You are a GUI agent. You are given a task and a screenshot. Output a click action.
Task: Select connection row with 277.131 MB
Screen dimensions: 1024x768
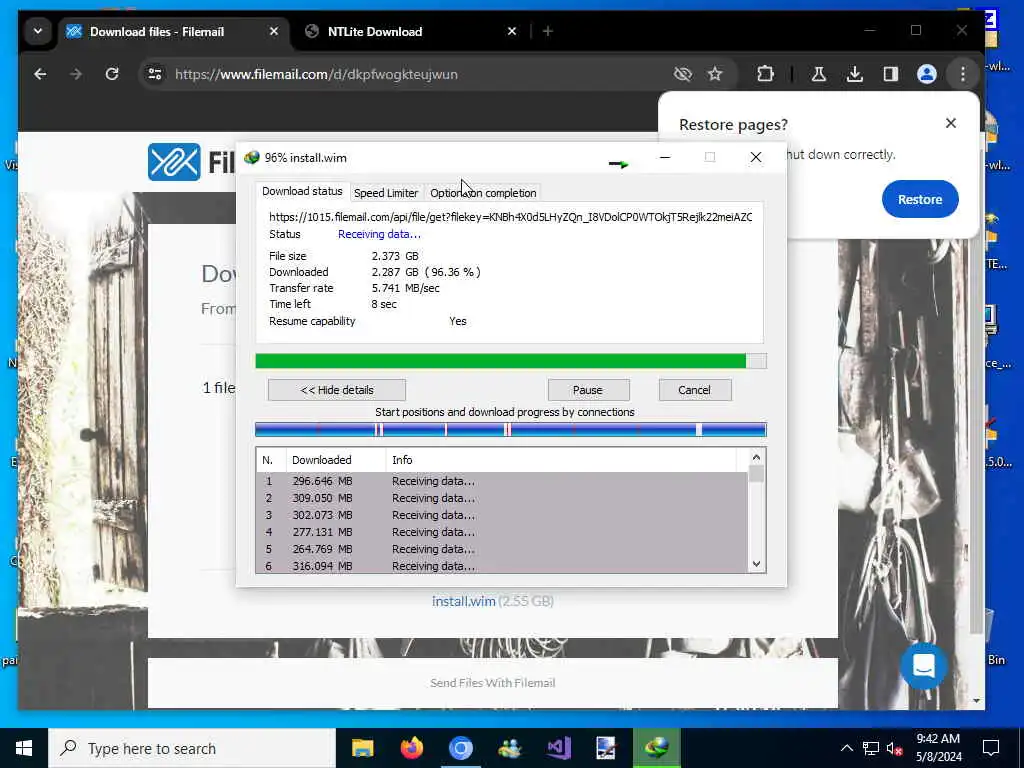[x=502, y=532]
